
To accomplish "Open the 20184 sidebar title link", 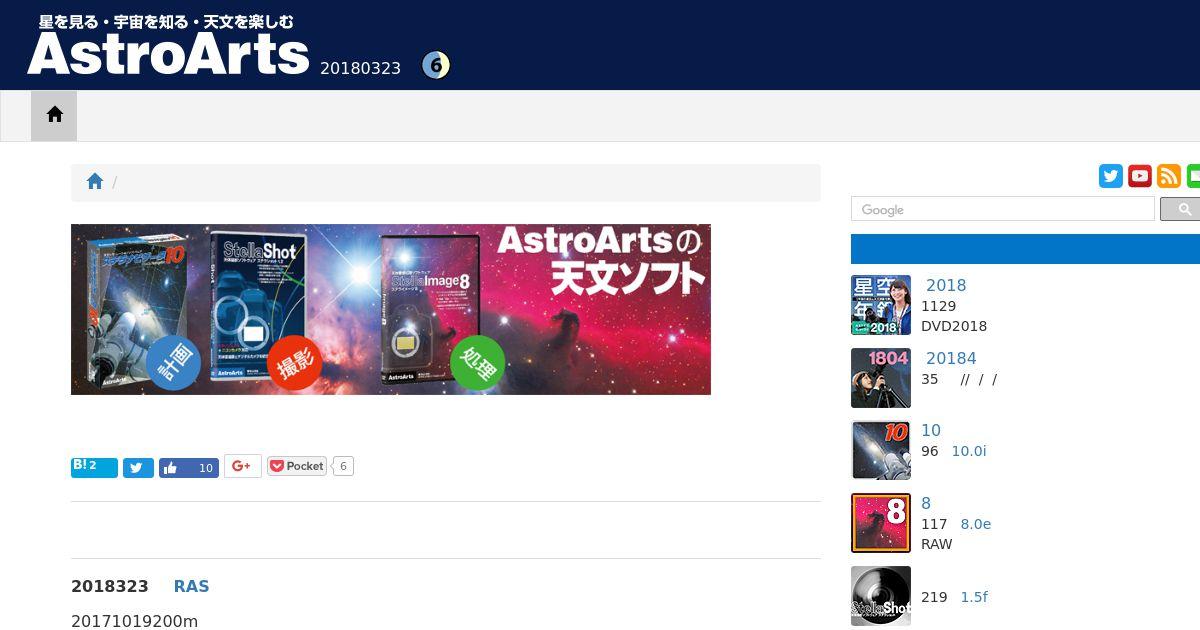I will tap(950, 358).
